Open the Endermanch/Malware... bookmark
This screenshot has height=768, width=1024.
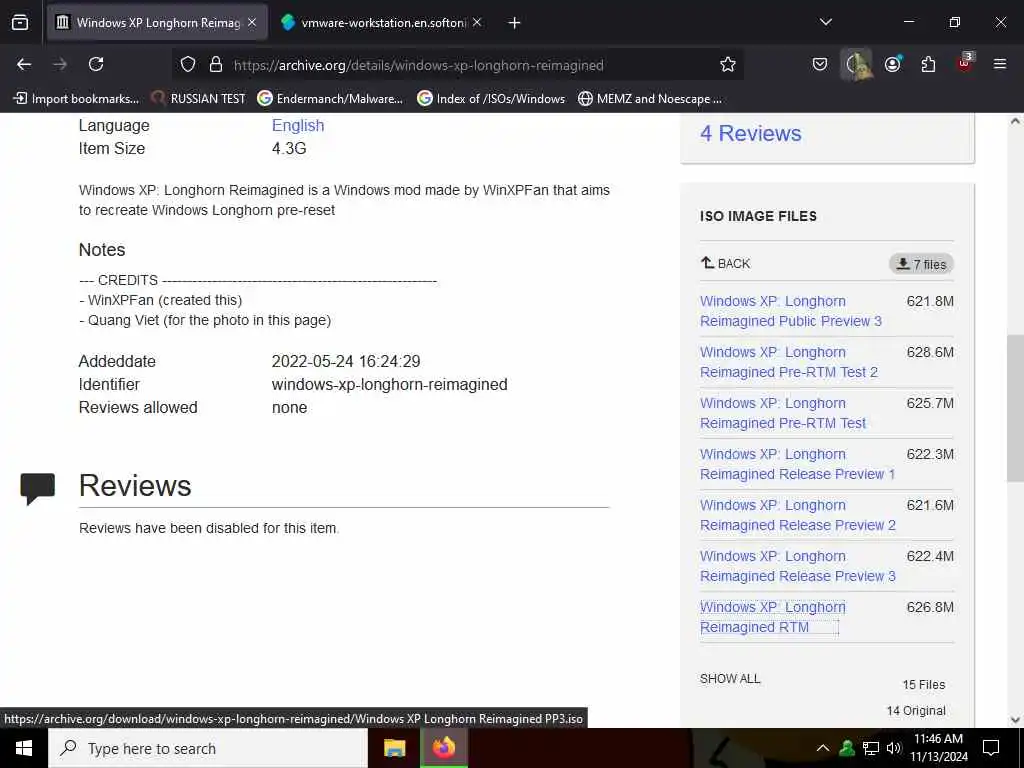pyautogui.click(x=330, y=99)
